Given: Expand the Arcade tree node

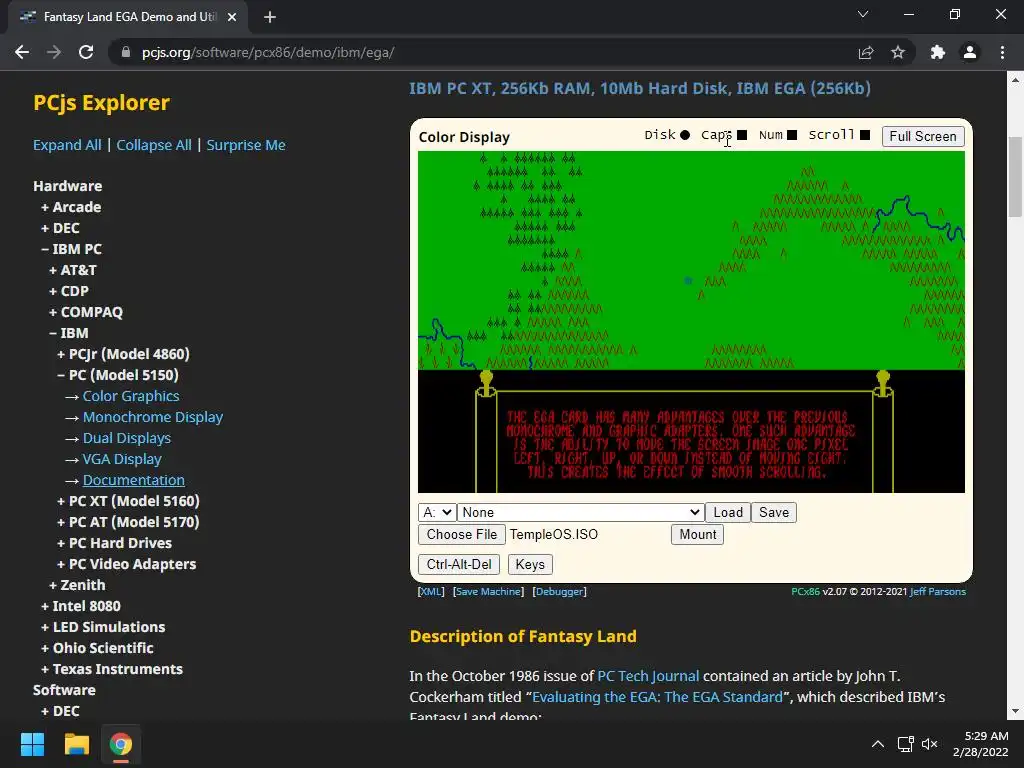Looking at the screenshot, I should 71,207.
